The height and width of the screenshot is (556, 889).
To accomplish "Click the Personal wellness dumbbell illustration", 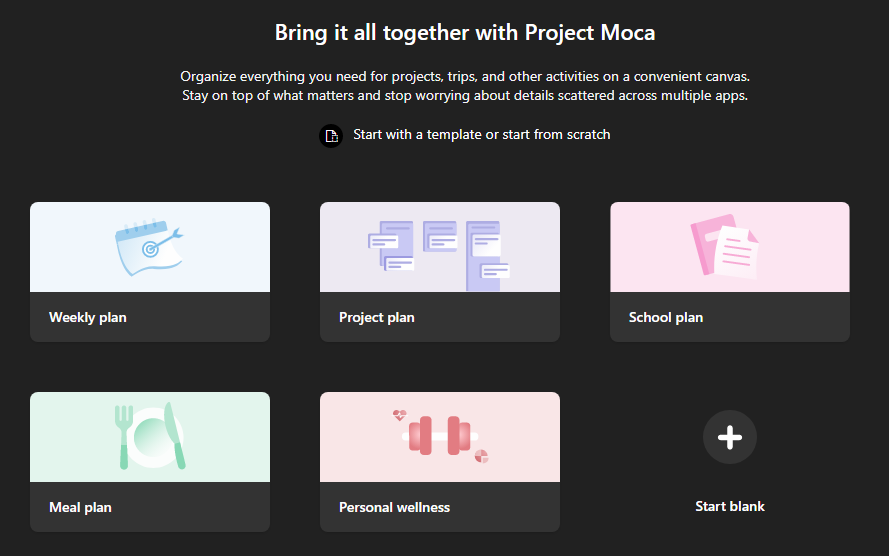I will tap(439, 437).
